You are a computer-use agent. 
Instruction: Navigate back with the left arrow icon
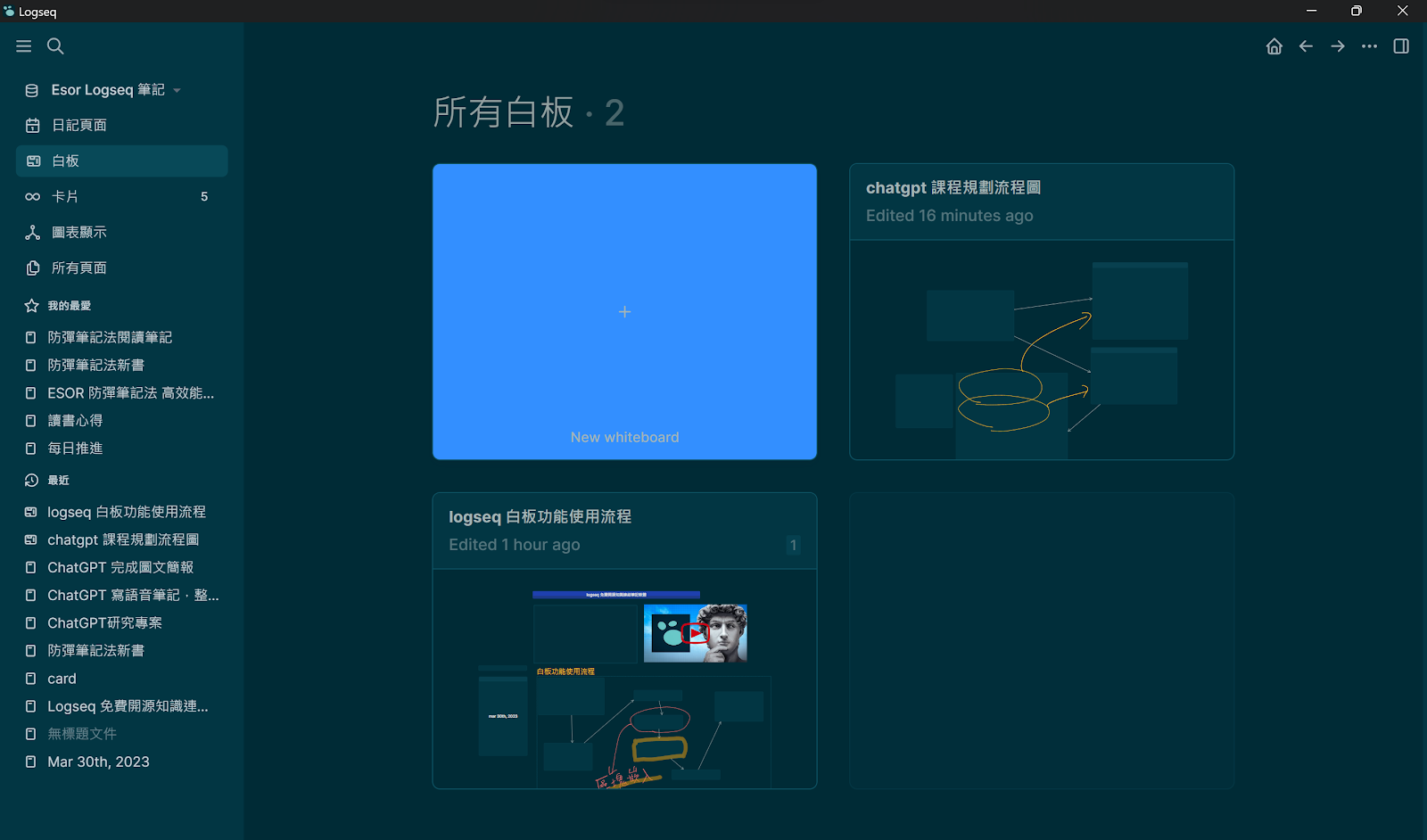1306,46
